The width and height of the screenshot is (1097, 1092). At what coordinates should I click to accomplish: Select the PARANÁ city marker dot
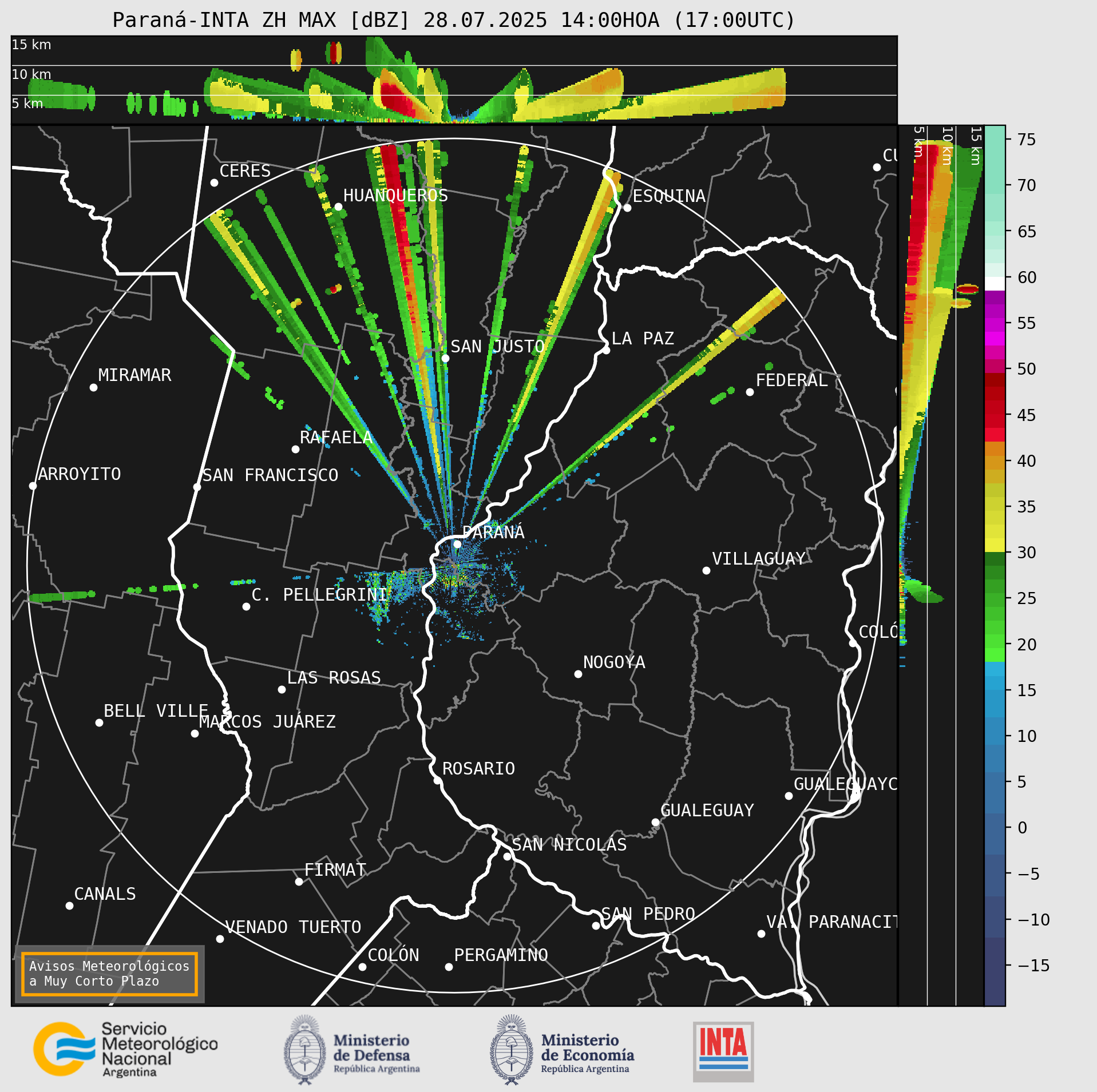[x=457, y=544]
